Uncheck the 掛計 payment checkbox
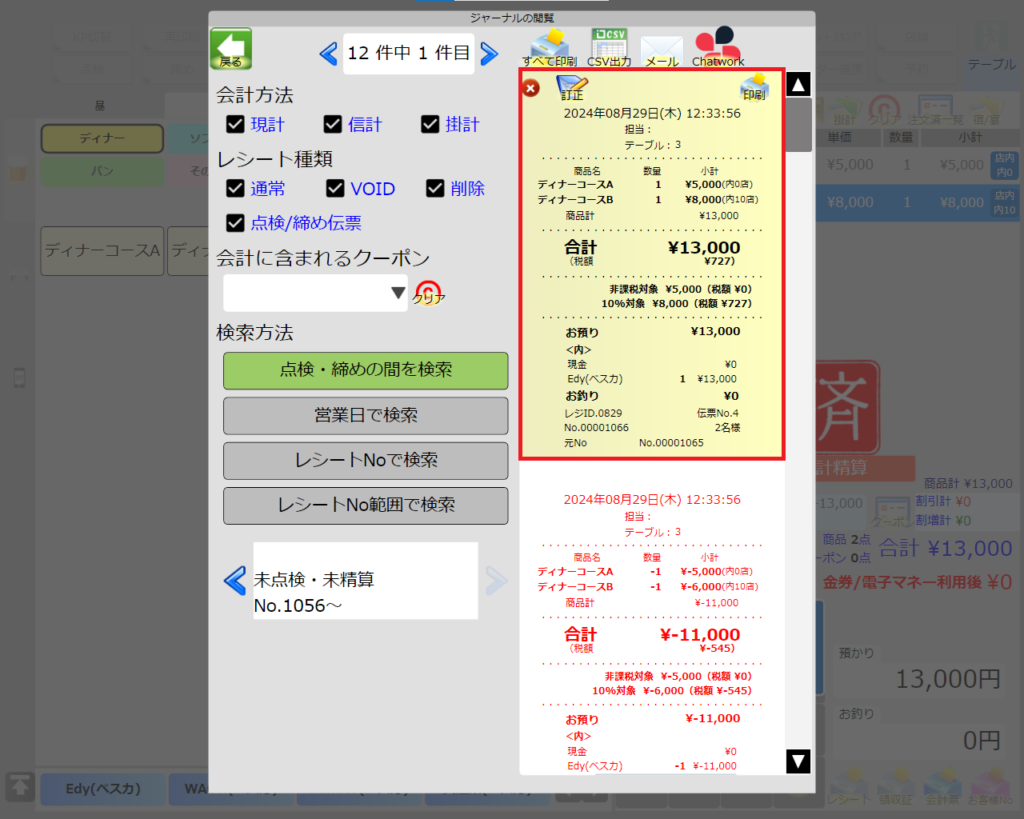 click(x=431, y=124)
